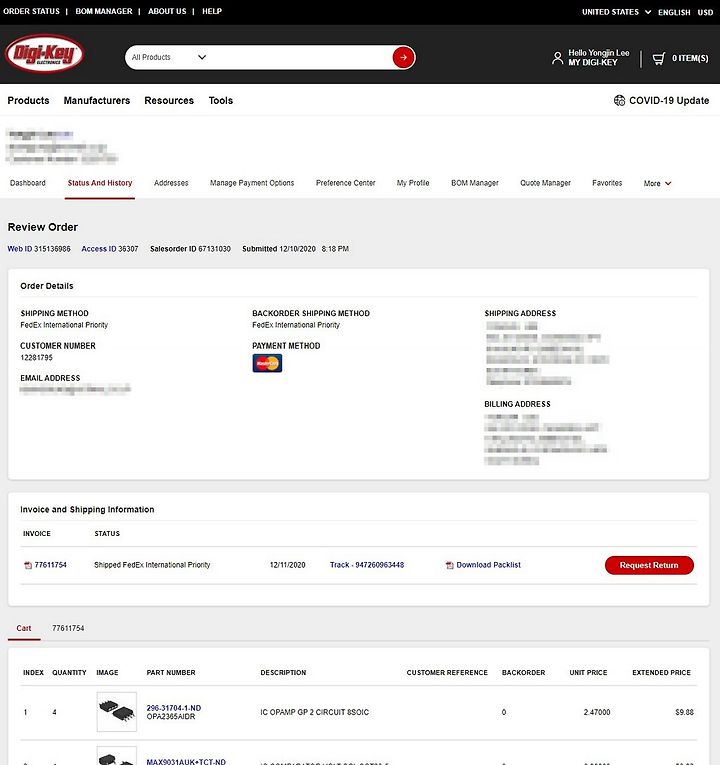Click the Hello Yongjin Lee greeting
This screenshot has width=720, height=765.
coord(599,53)
